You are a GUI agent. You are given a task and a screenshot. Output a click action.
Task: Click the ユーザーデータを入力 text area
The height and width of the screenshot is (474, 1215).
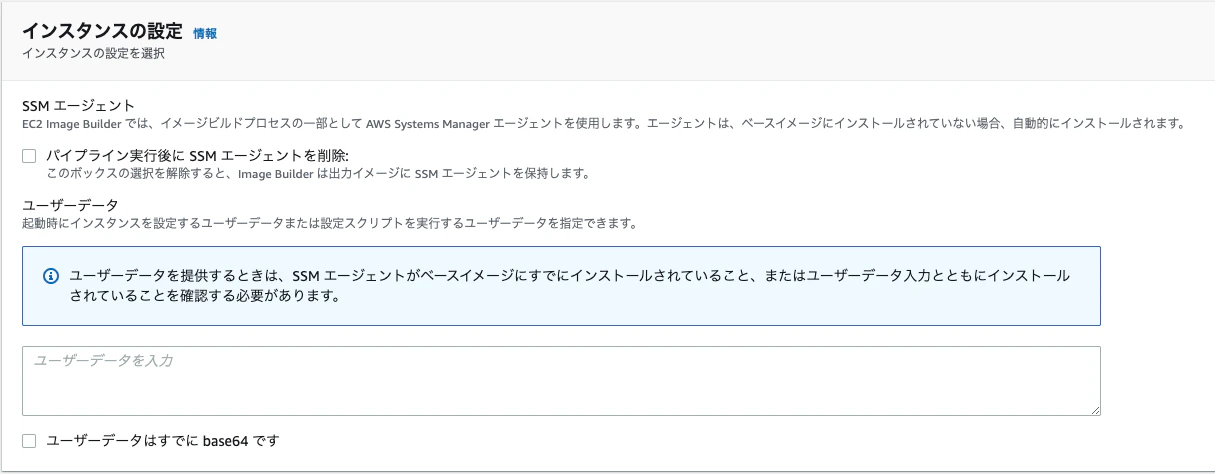coord(561,381)
